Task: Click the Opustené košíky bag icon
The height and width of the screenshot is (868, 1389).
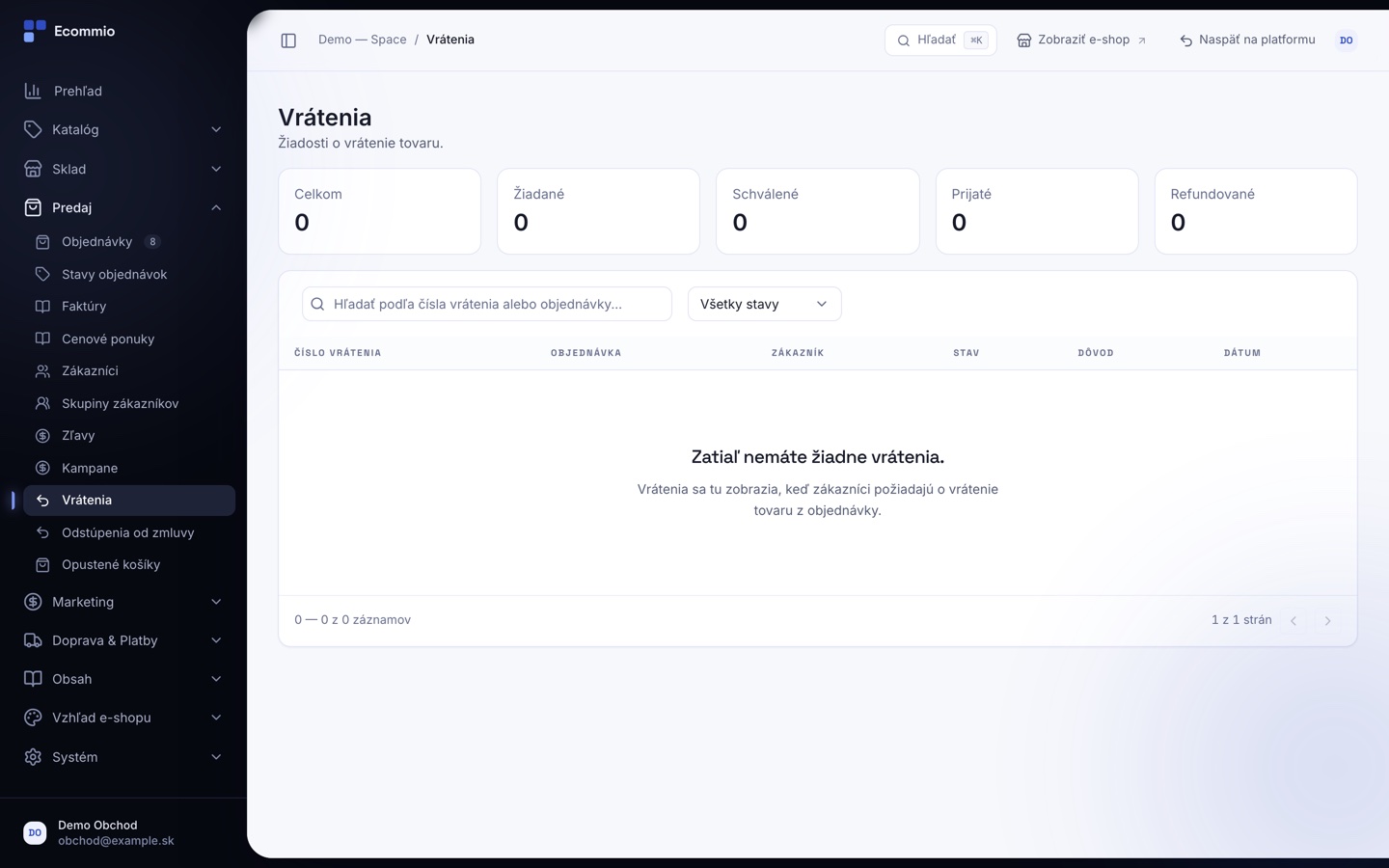Action: coord(42,565)
